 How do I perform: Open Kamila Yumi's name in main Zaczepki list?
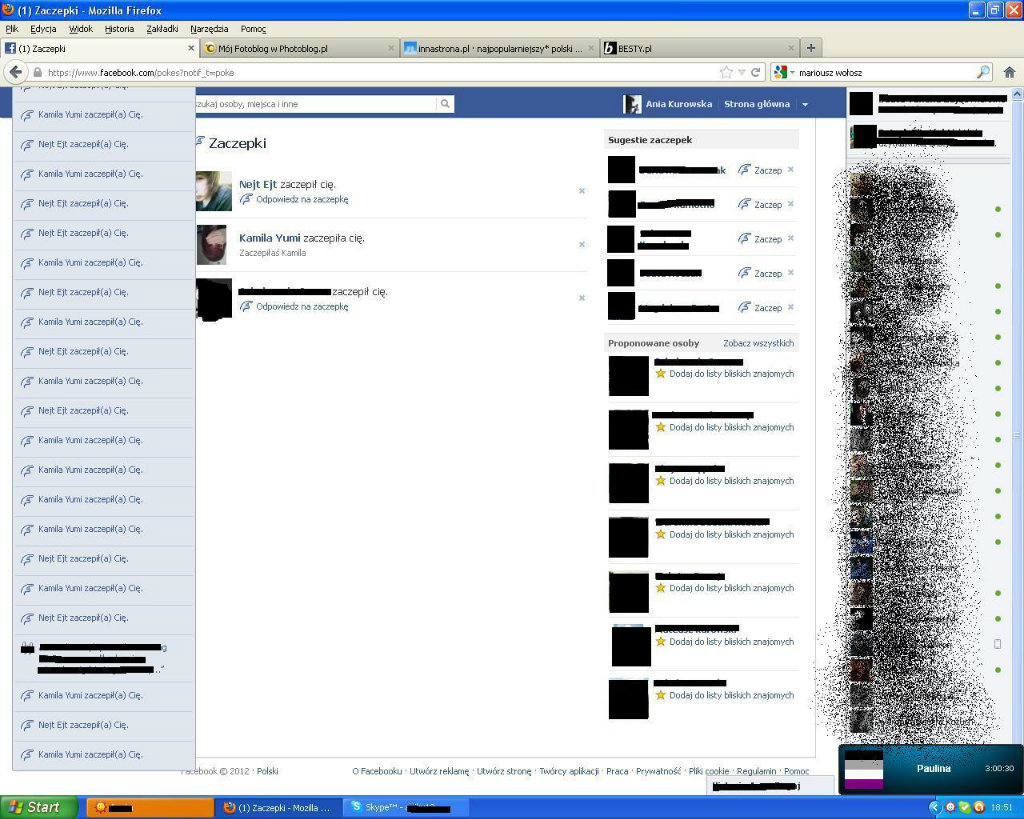[x=270, y=238]
